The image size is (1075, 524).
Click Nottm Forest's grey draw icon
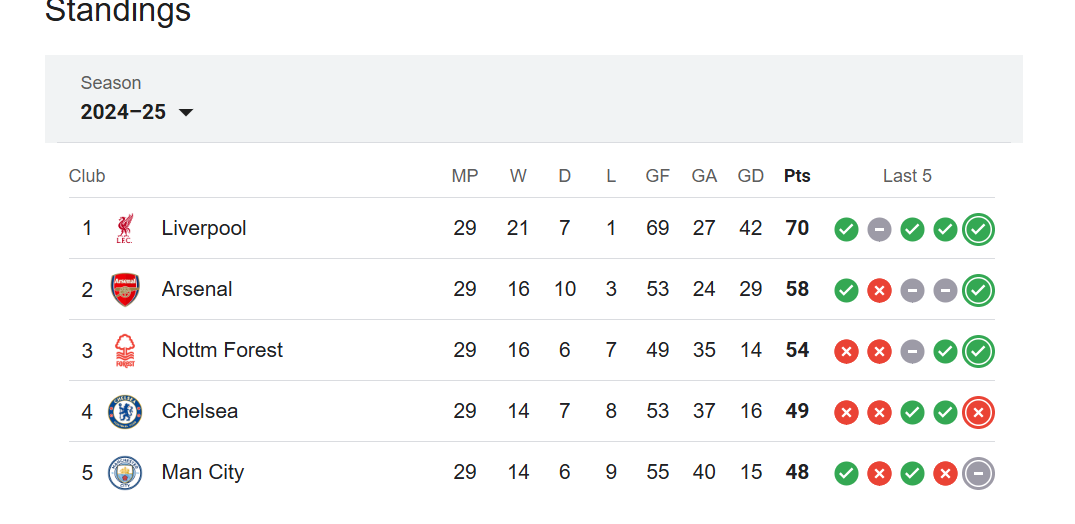912,352
